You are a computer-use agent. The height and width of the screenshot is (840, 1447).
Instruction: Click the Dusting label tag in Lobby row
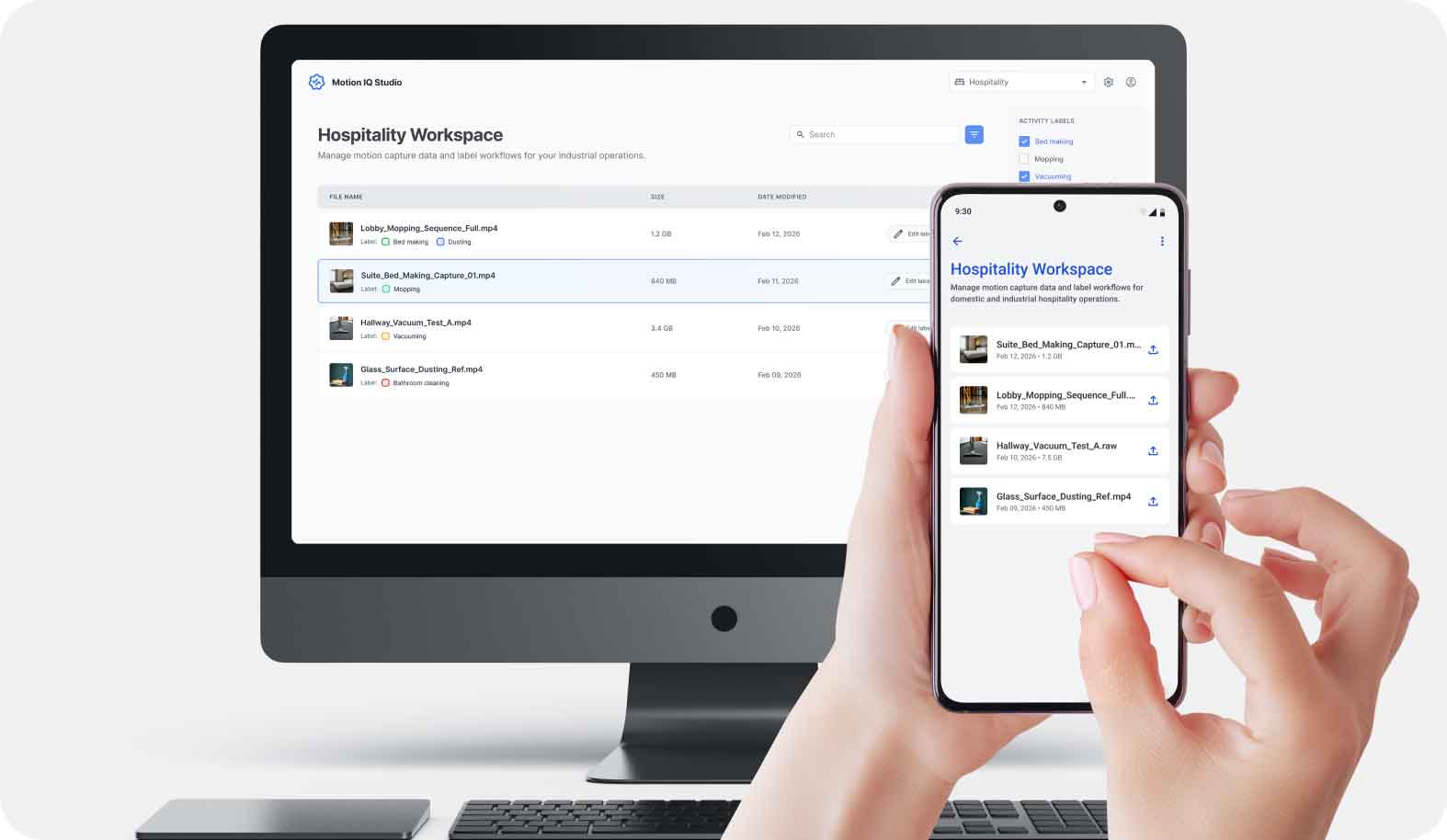click(454, 242)
